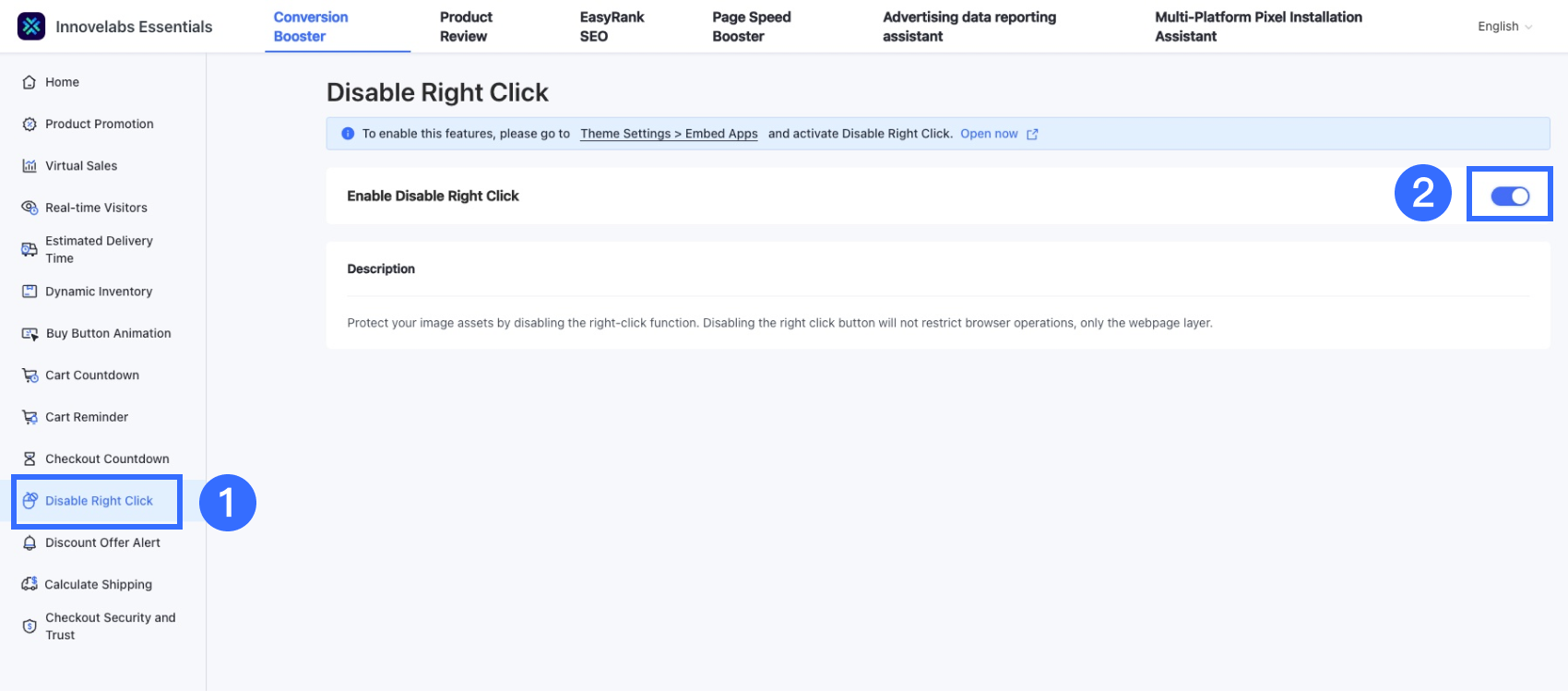Switch to the Product Review tab

[466, 27]
